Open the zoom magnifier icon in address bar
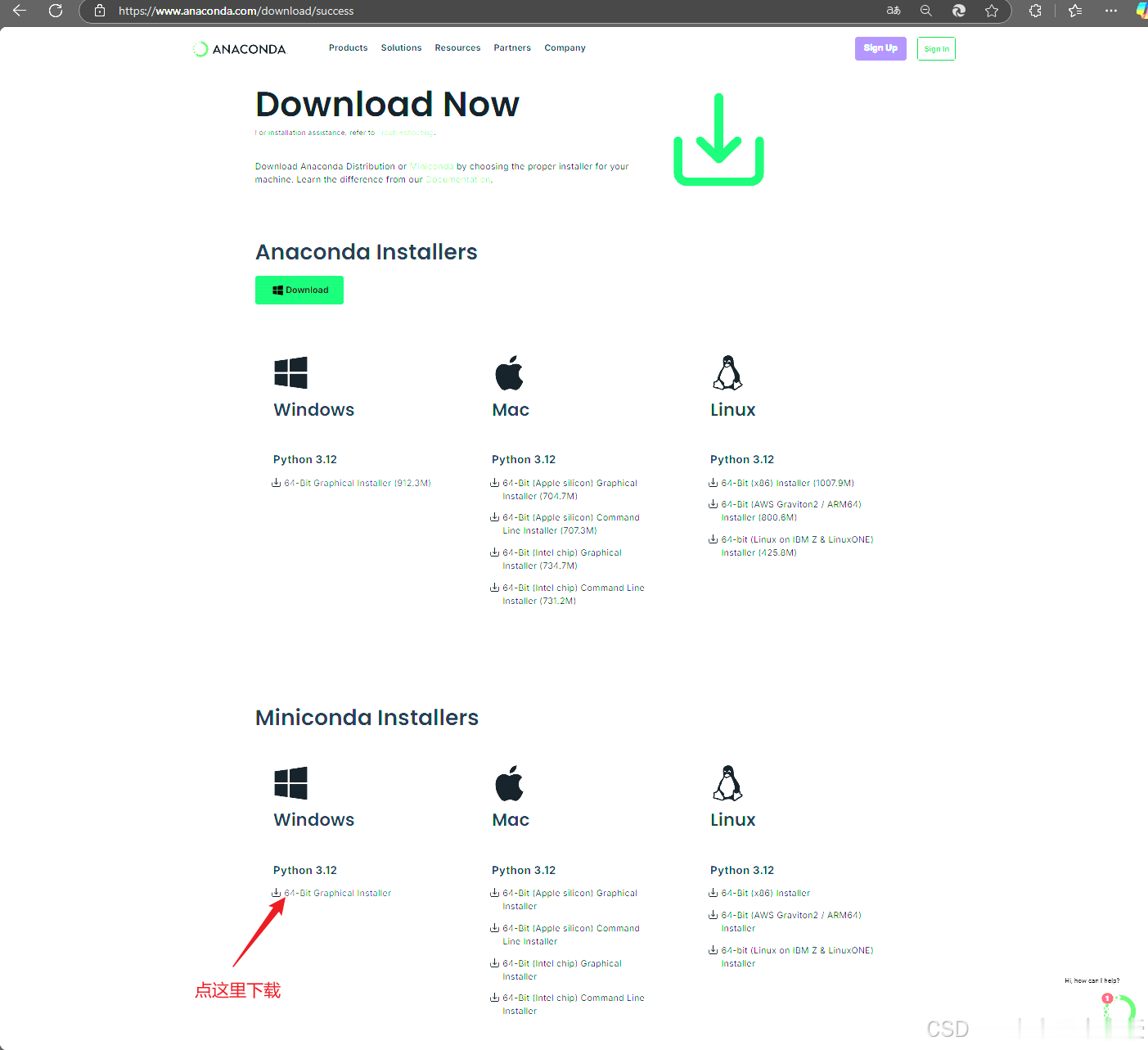 (926, 11)
